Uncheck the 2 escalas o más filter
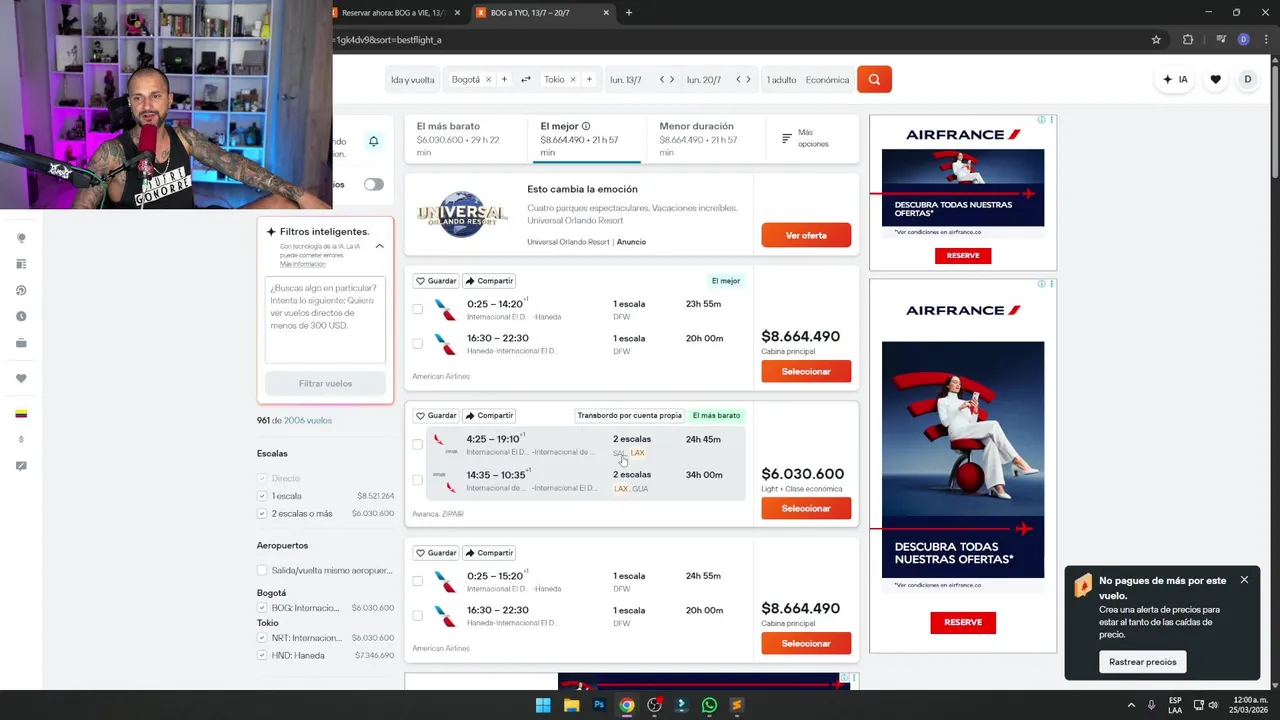 (262, 513)
